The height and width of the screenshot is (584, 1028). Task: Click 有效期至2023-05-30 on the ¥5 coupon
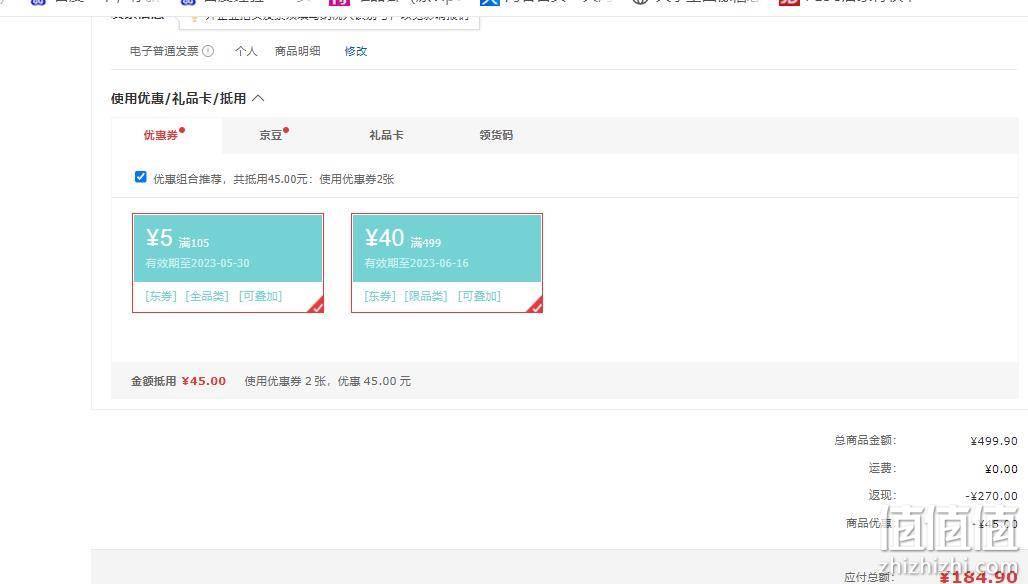coord(197,263)
